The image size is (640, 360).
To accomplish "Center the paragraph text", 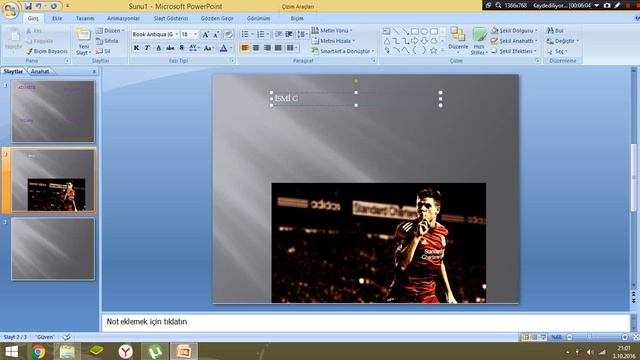I will coord(256,48).
